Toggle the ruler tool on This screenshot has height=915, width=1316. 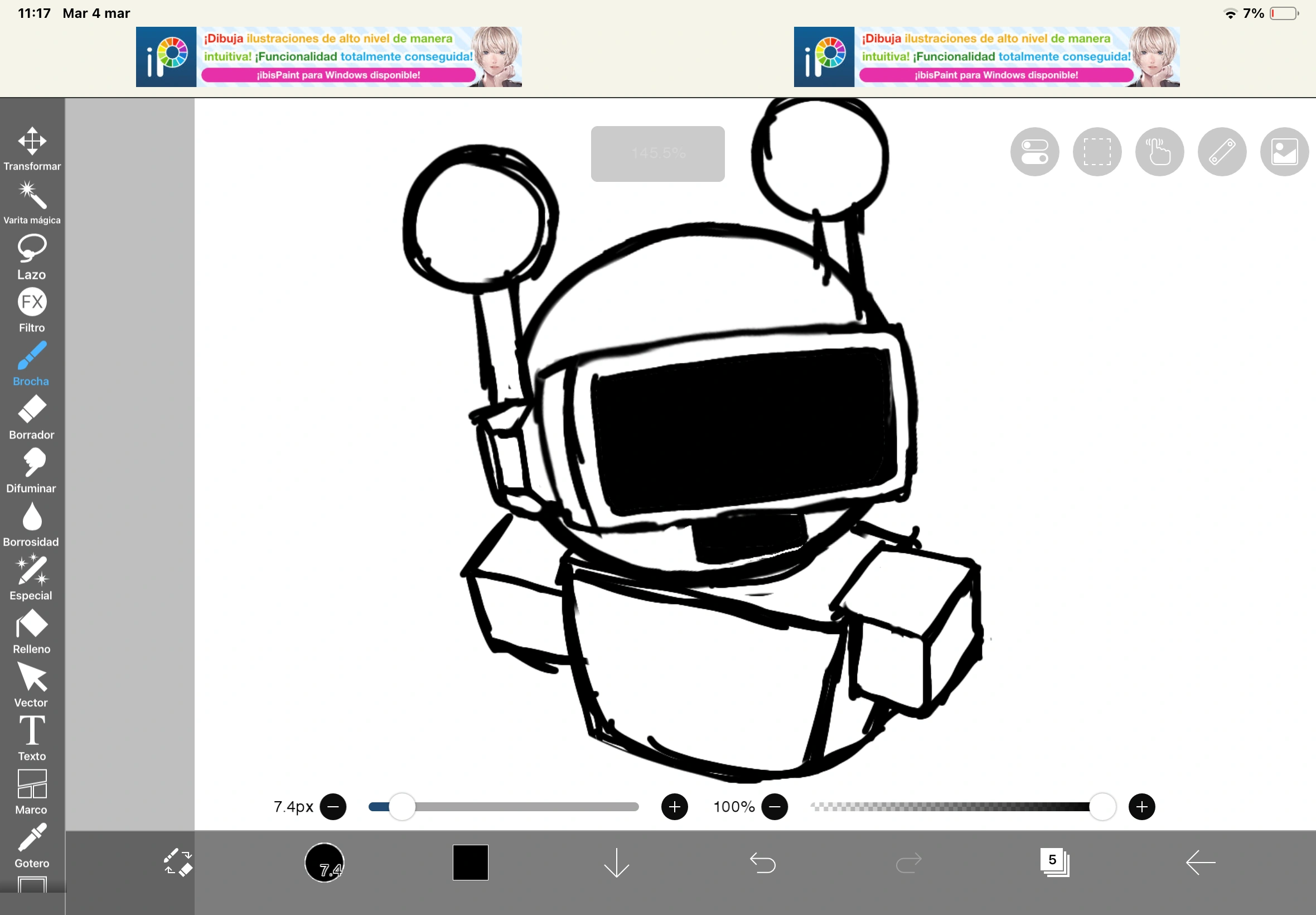(1221, 151)
